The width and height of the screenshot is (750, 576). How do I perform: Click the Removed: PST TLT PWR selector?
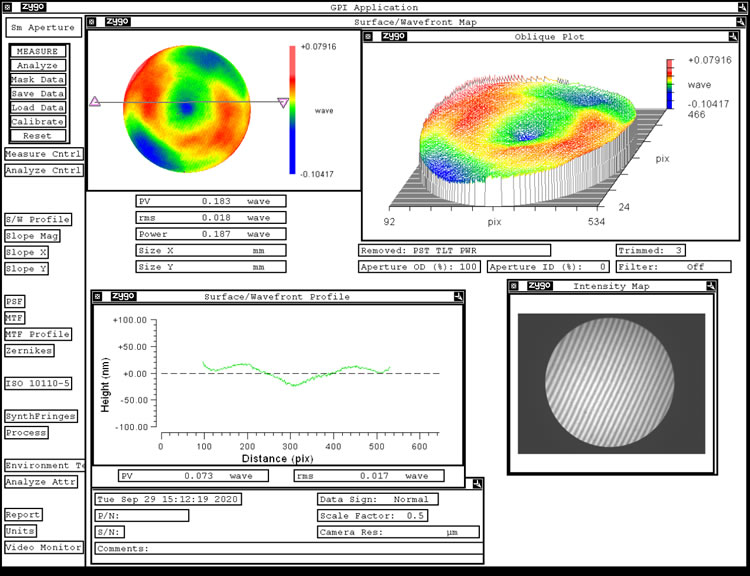pyautogui.click(x=454, y=250)
